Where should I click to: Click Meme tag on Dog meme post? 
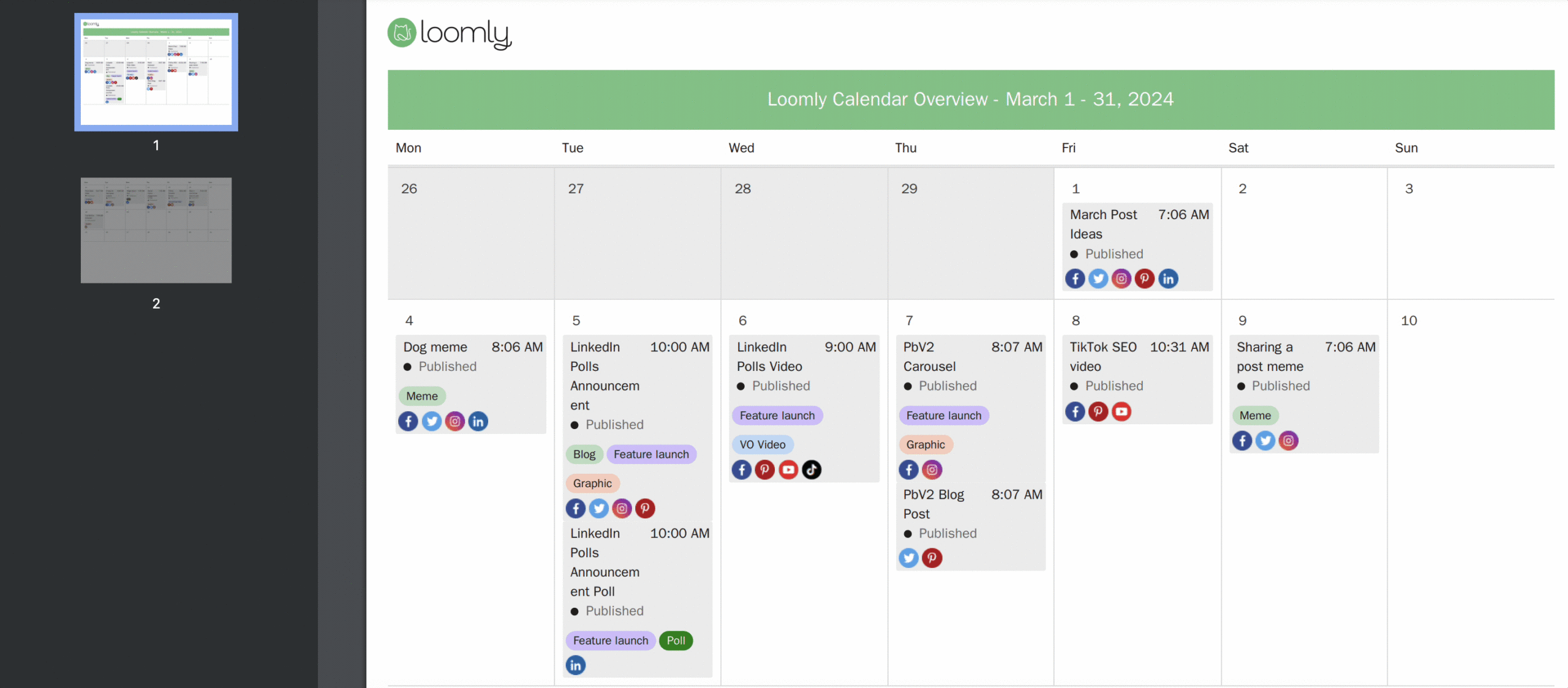[421, 396]
